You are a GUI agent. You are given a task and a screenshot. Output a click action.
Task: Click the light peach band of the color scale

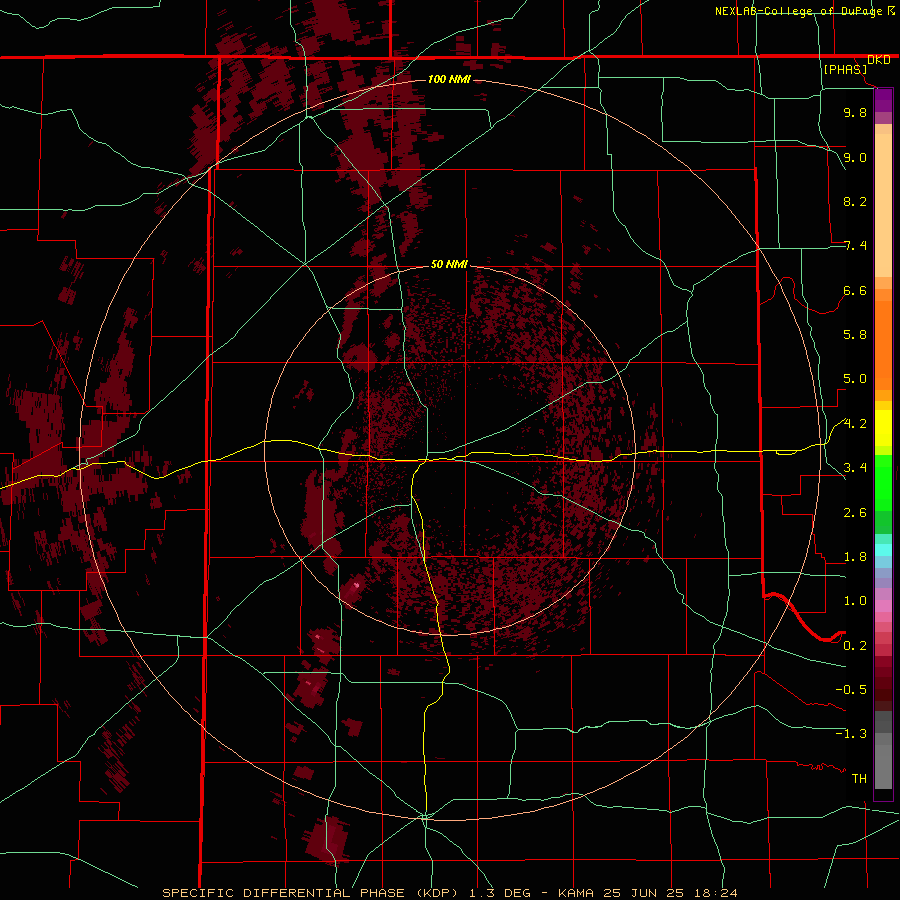[883, 205]
